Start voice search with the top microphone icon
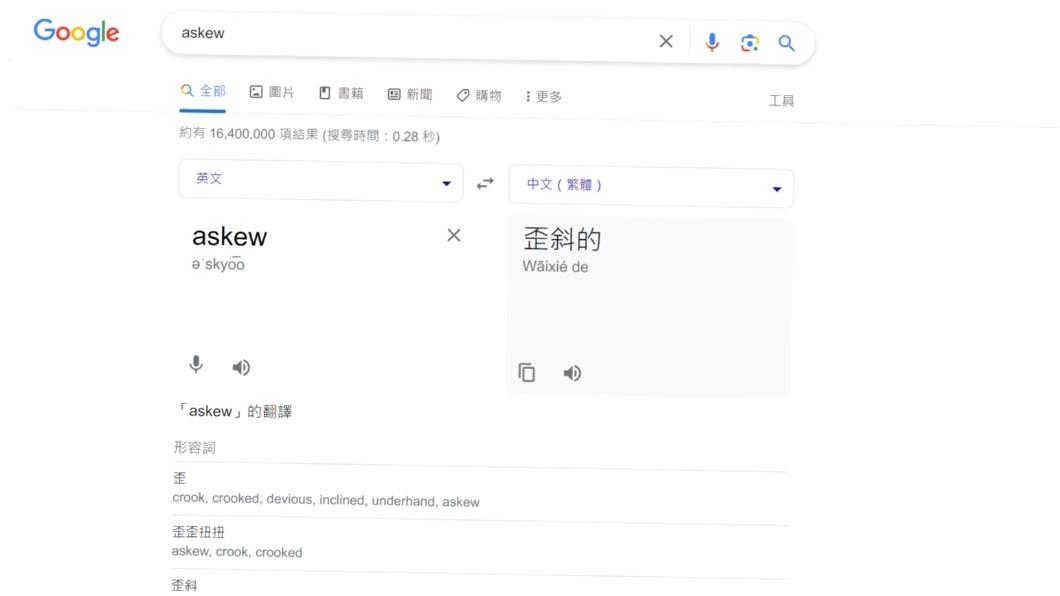The width and height of the screenshot is (1060, 596). point(712,43)
